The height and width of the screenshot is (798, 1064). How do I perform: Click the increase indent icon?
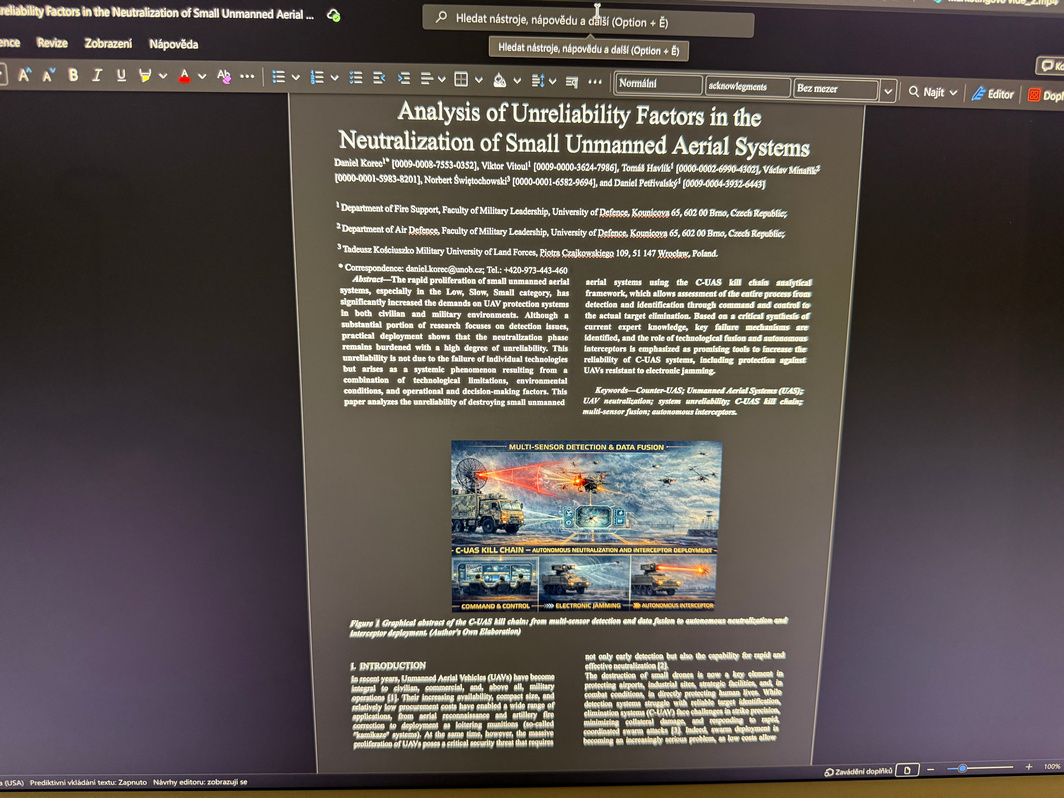[x=403, y=78]
